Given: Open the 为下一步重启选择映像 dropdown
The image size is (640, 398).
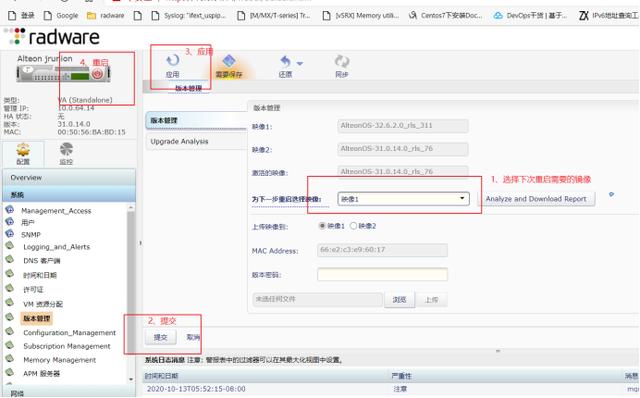Looking at the screenshot, I should (403, 199).
